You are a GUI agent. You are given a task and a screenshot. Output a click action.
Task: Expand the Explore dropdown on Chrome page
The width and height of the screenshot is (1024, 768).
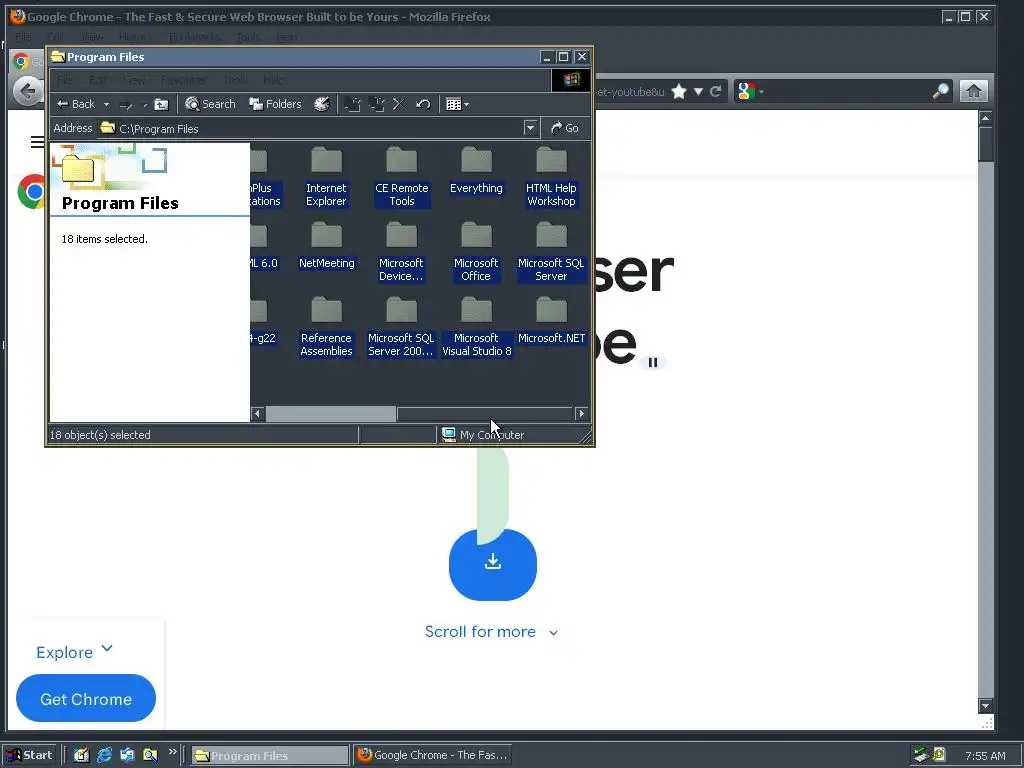[x=74, y=652]
